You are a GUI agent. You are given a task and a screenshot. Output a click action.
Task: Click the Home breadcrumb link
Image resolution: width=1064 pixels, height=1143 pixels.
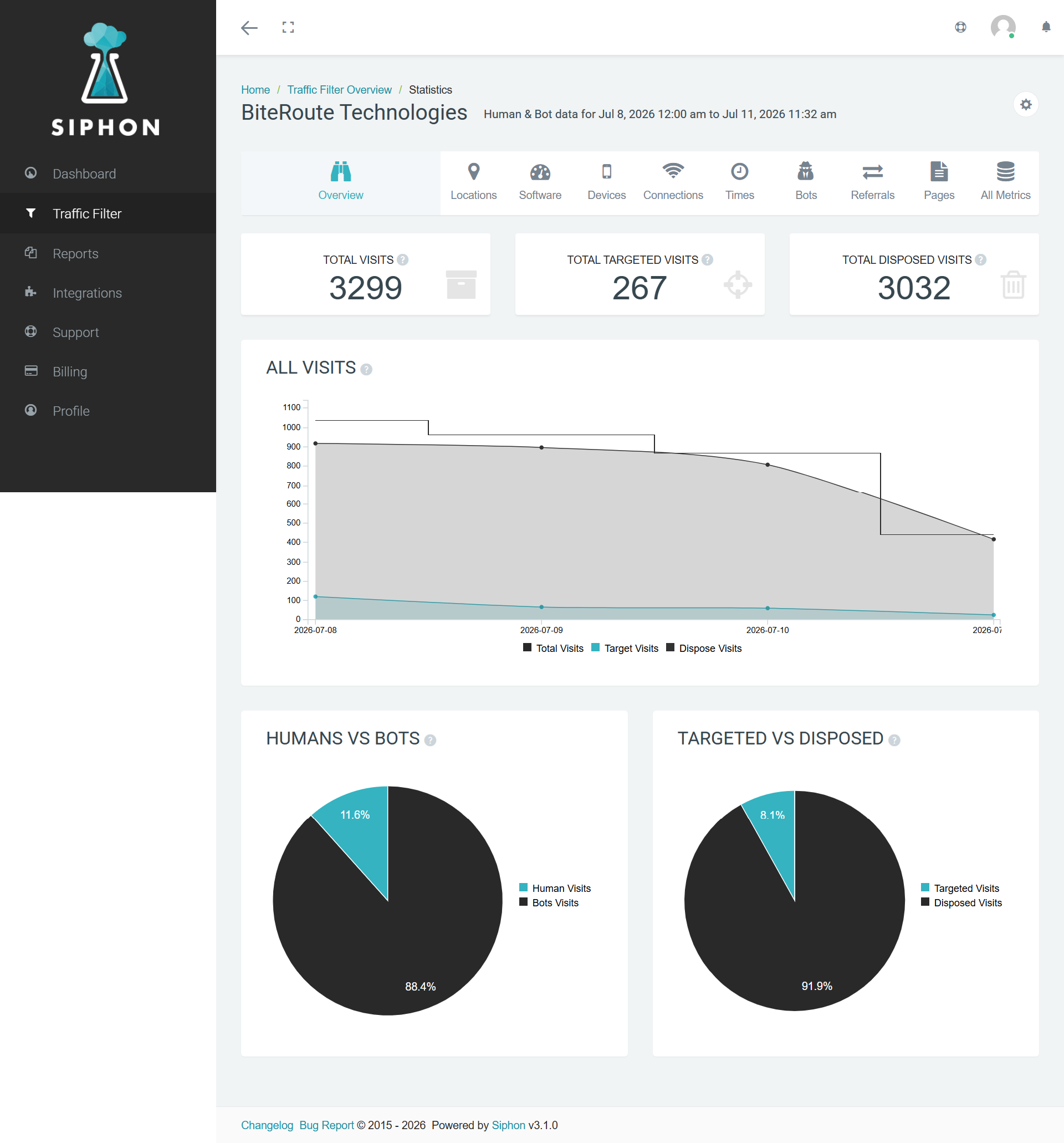pos(255,90)
